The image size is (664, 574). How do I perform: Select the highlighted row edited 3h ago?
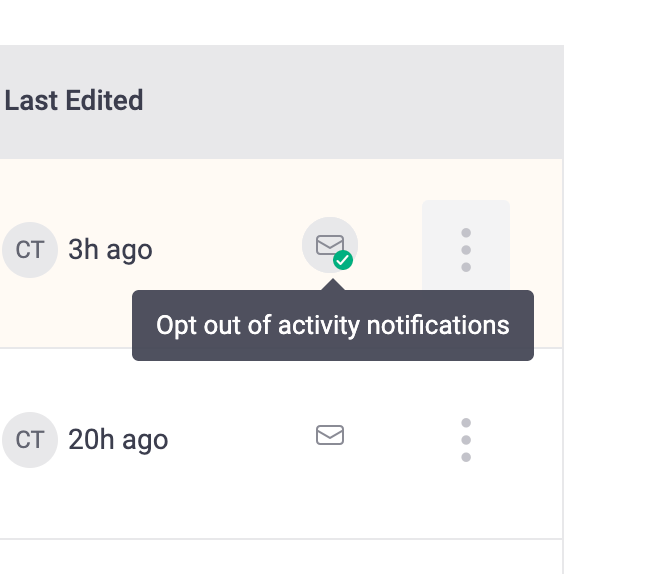click(220, 200)
